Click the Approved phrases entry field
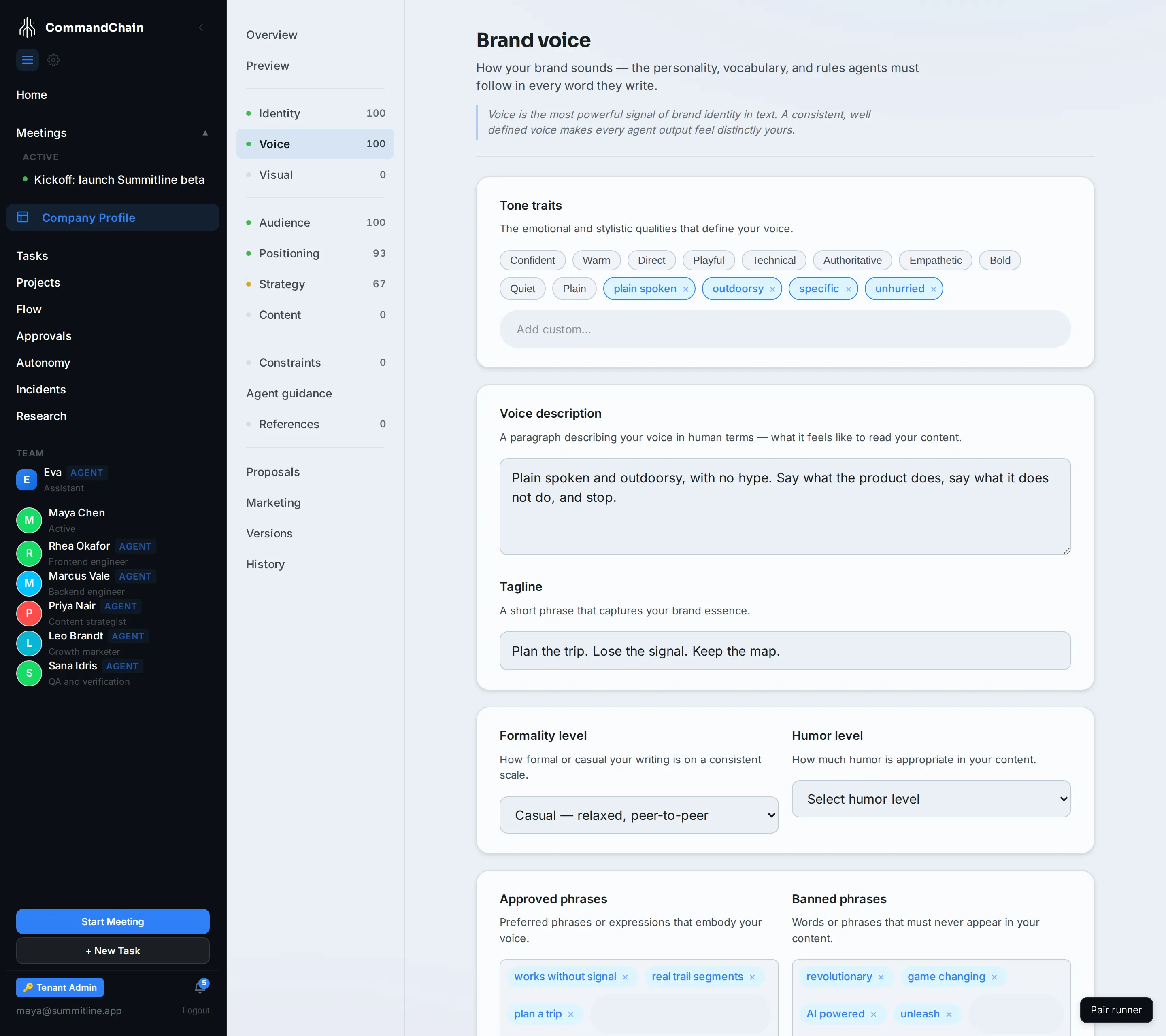Screen dimensions: 1166x1036 click(x=680, y=1014)
